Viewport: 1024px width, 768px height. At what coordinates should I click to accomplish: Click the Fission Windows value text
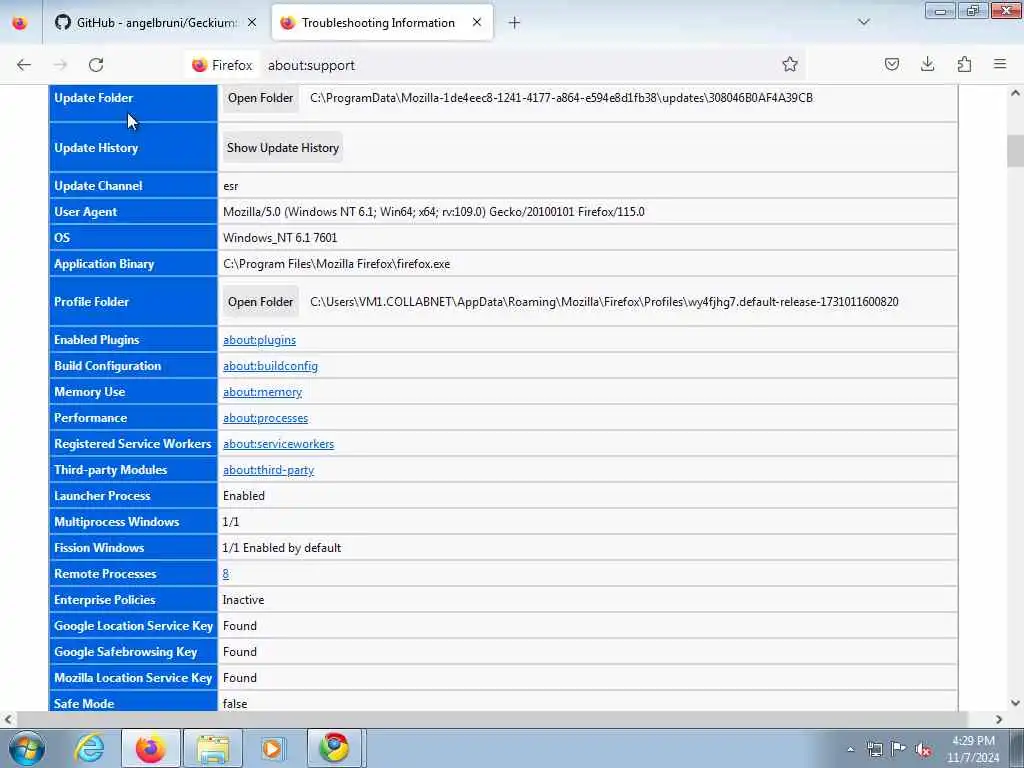click(281, 548)
